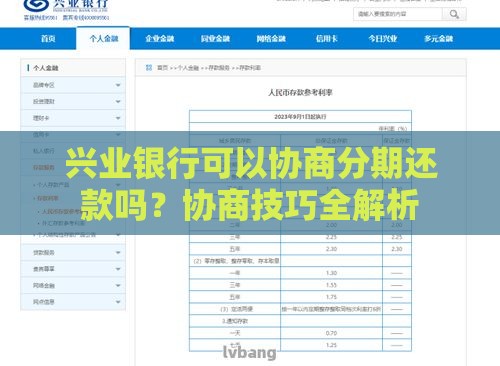Viewport: 500px width, 366px height.
Task: Open 贷款服务 in the sidebar
Action: [44, 253]
